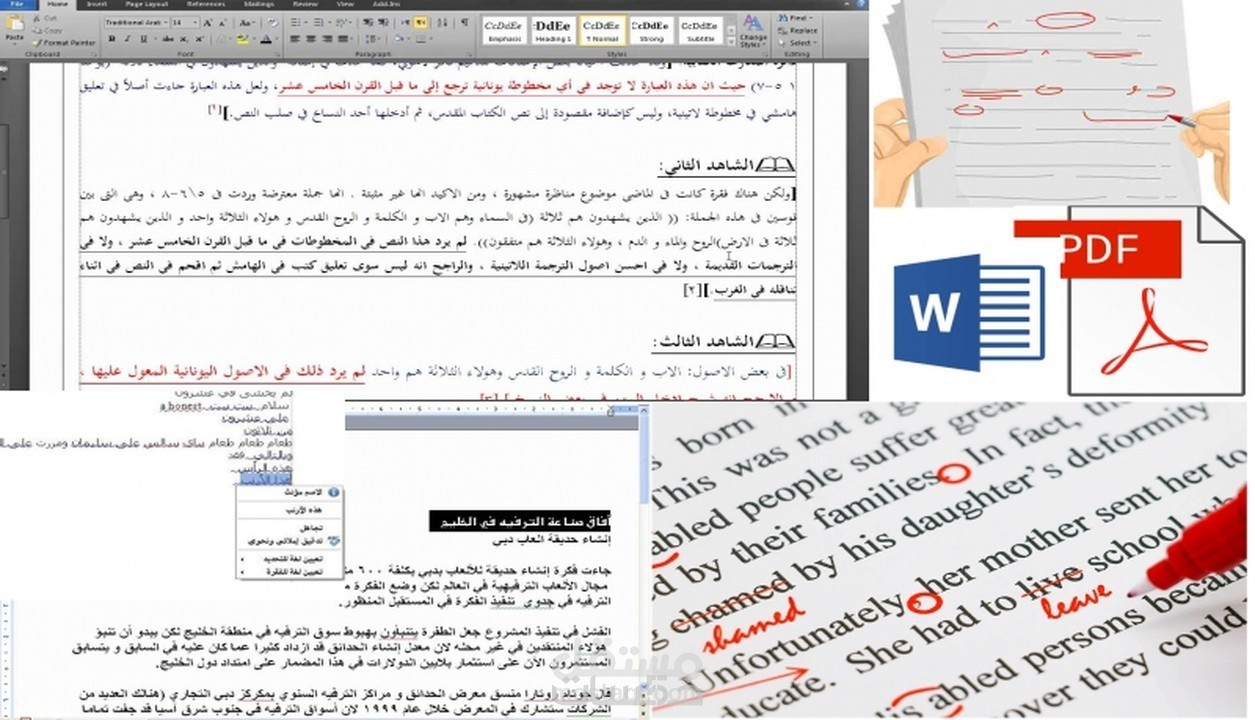
Task: Open 'تدقيق إملائي ونحوي' in context menu
Action: click(293, 542)
